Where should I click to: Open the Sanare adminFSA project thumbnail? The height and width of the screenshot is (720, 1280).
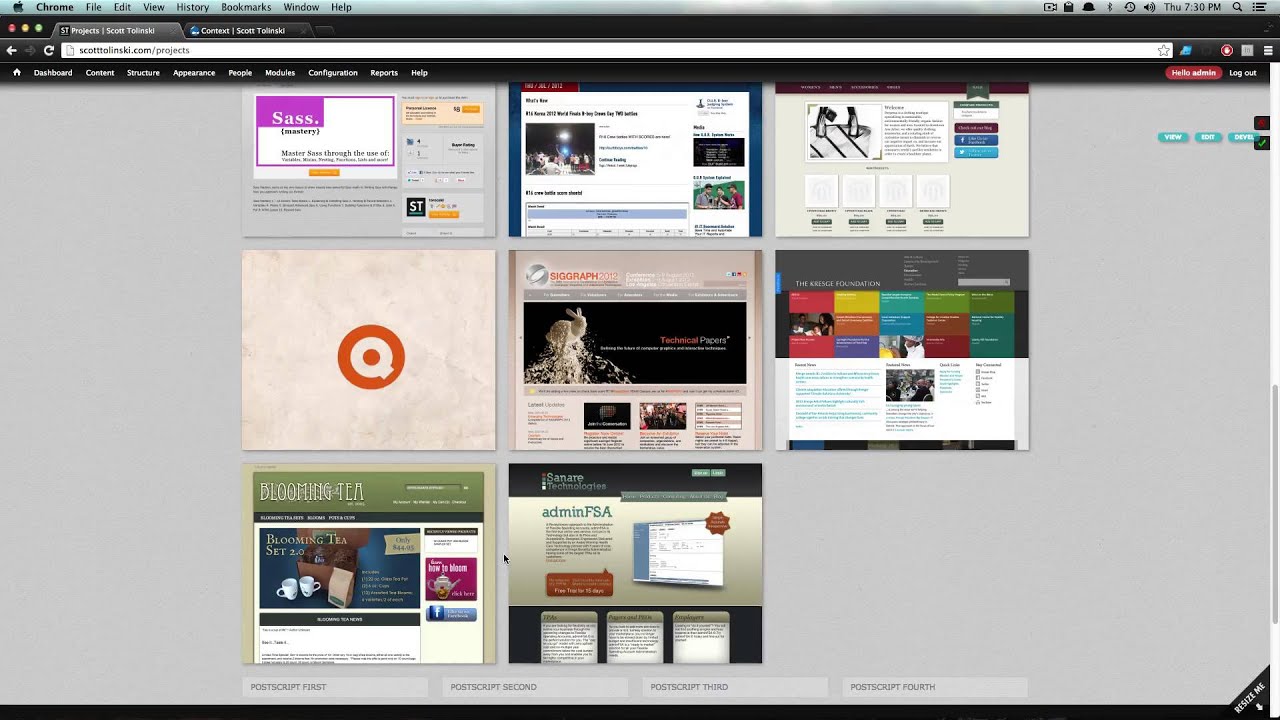pos(635,563)
